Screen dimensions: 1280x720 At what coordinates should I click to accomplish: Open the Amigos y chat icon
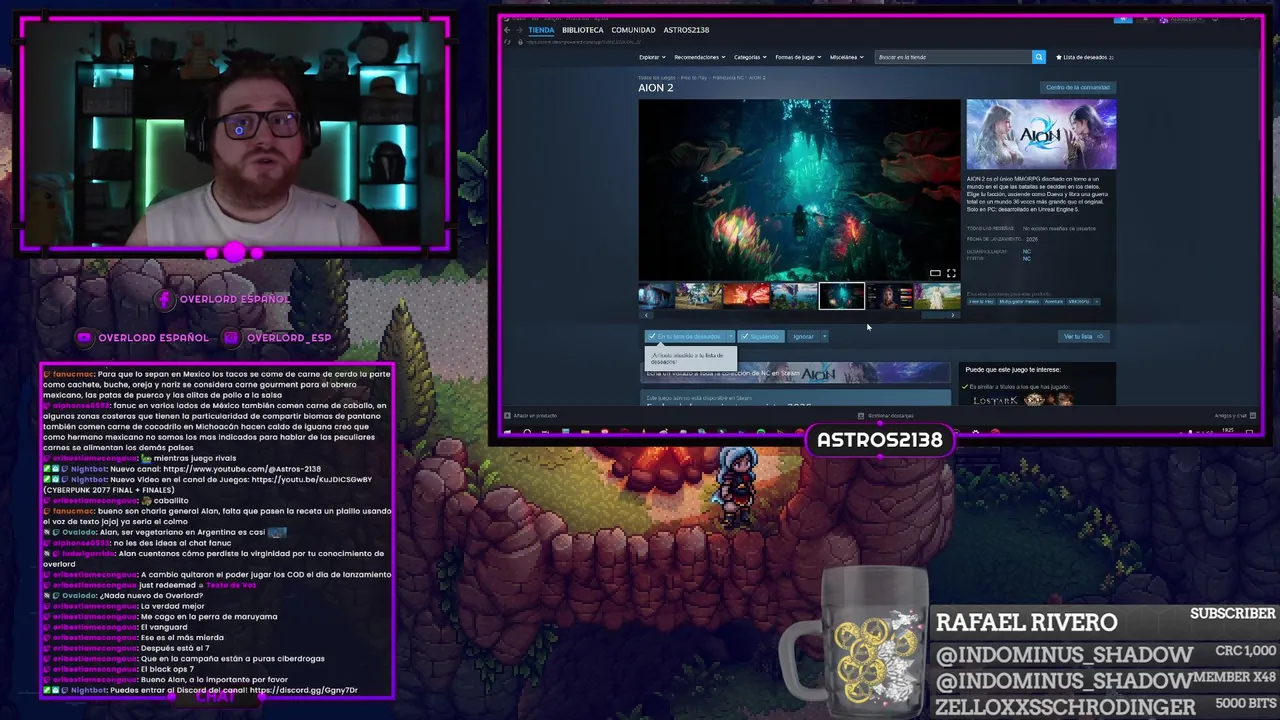point(1251,415)
